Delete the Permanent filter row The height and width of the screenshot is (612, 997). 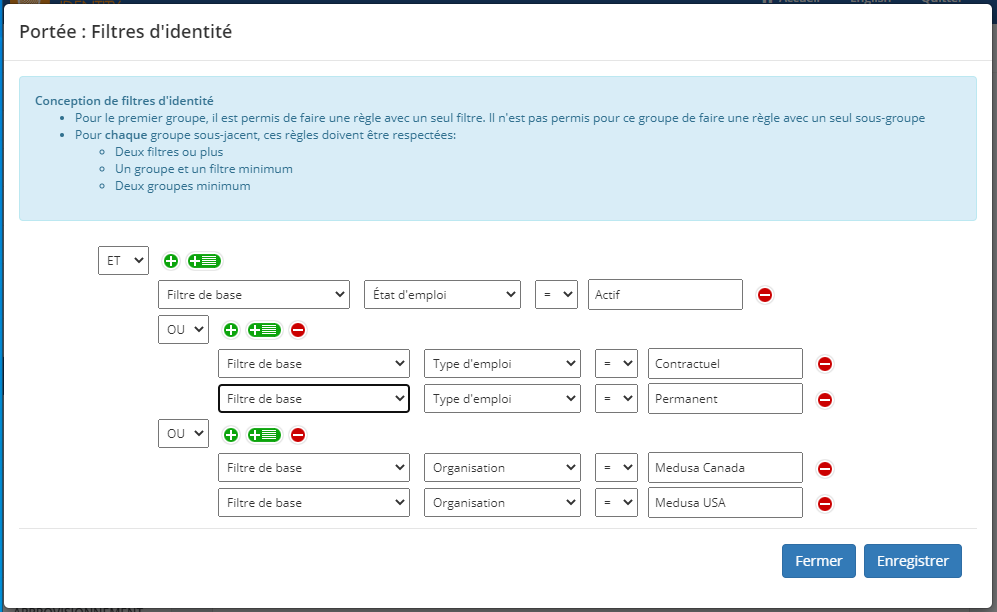point(825,400)
